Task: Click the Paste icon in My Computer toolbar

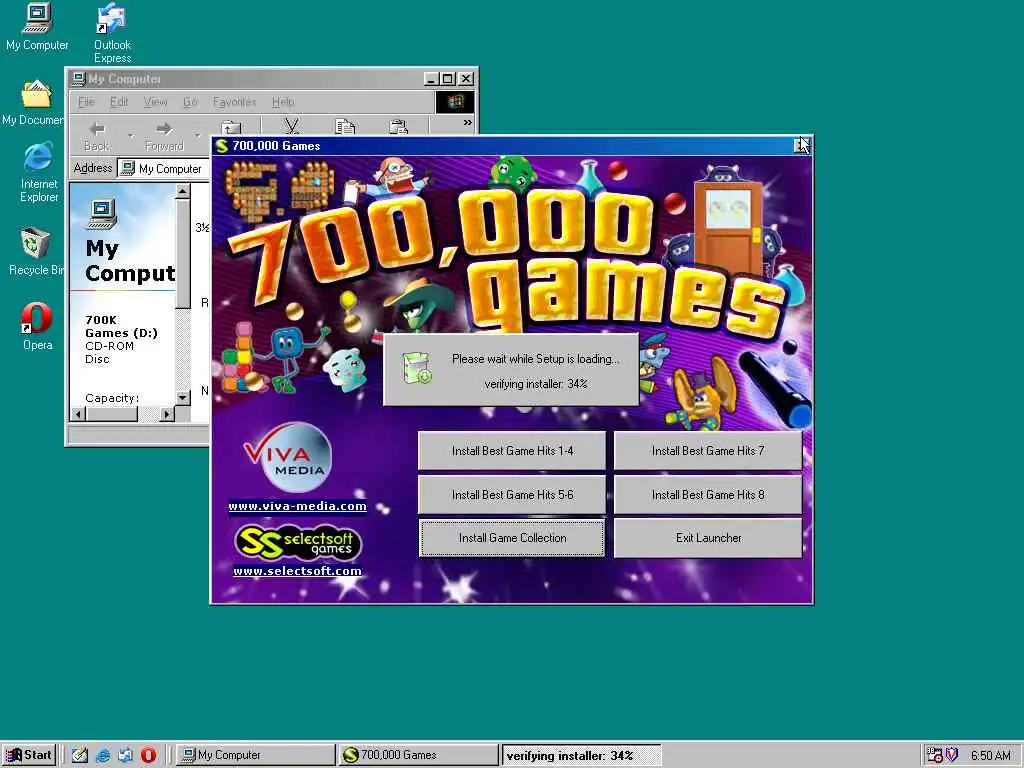Action: pyautogui.click(x=398, y=127)
